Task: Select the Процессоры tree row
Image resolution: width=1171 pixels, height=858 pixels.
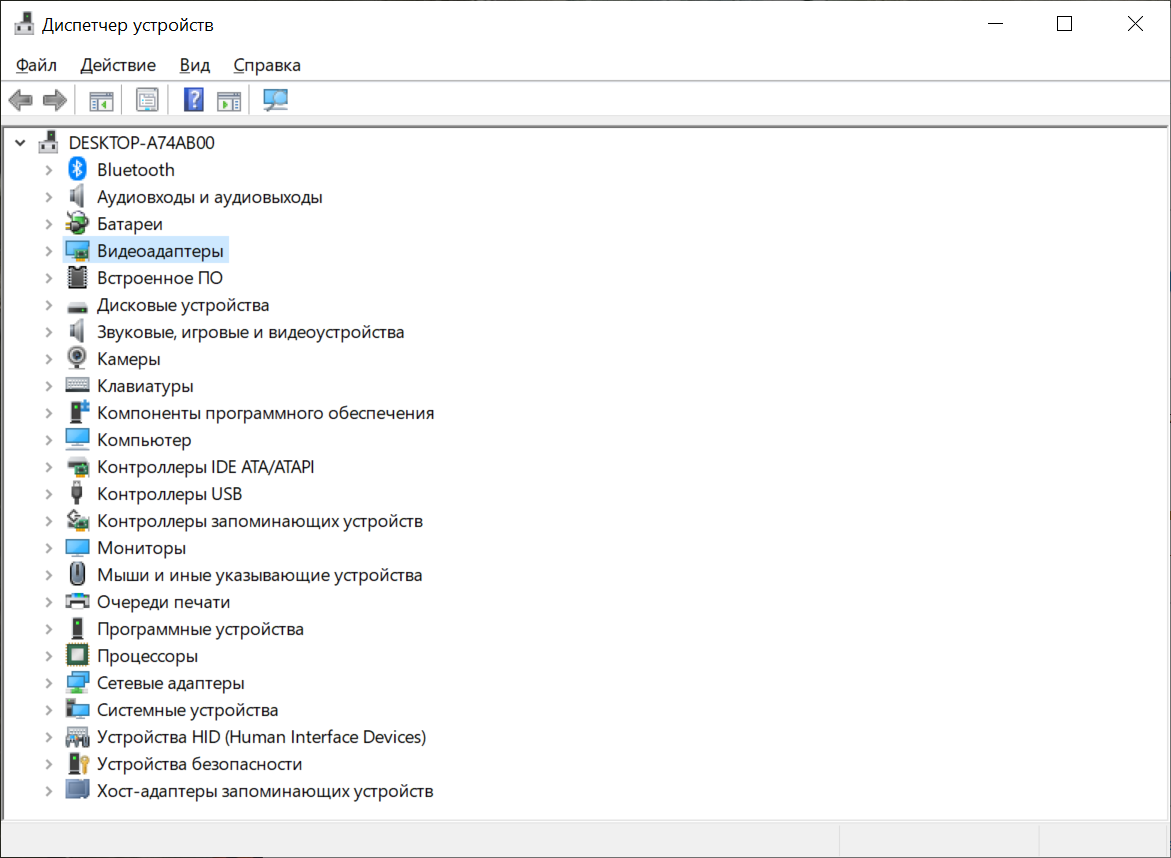Action: (147, 656)
